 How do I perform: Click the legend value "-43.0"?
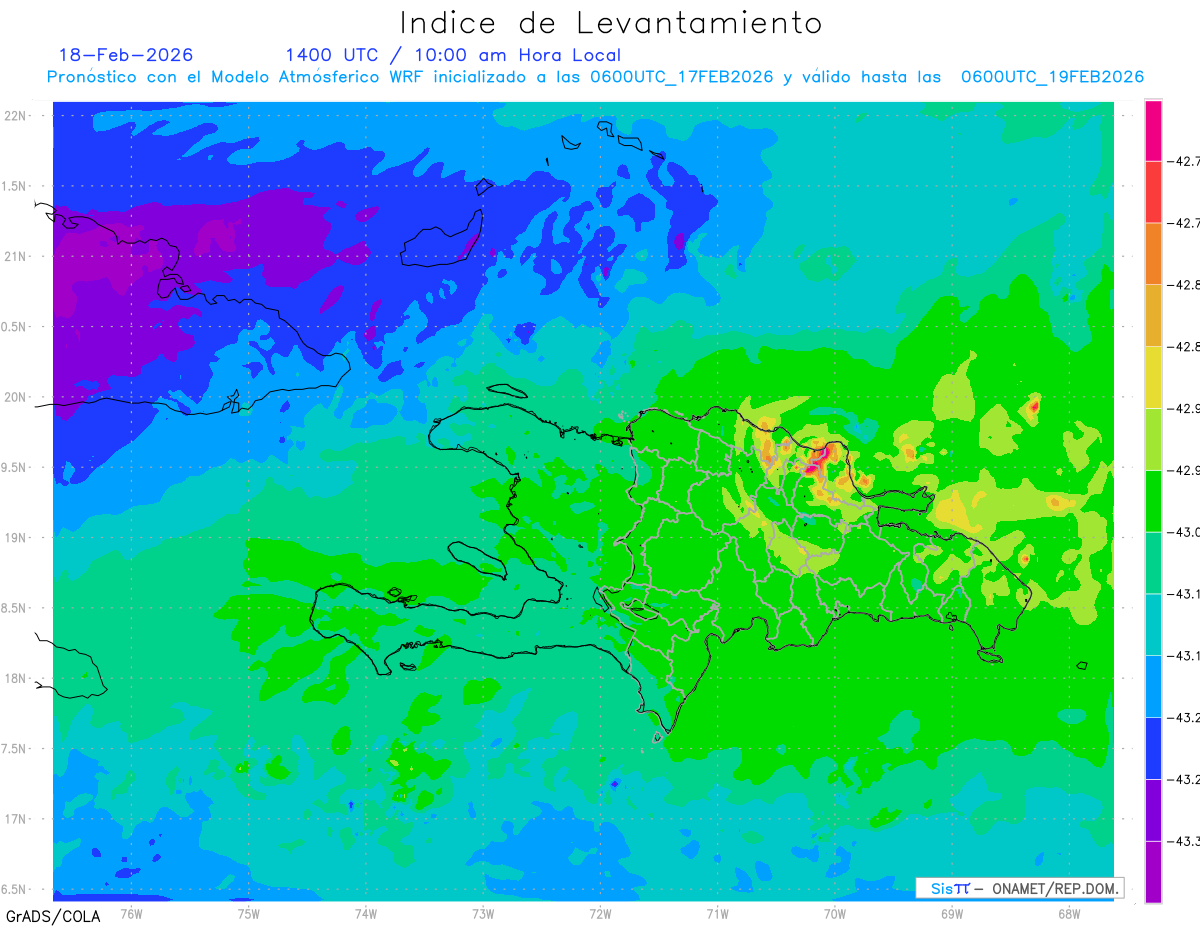point(1184,532)
